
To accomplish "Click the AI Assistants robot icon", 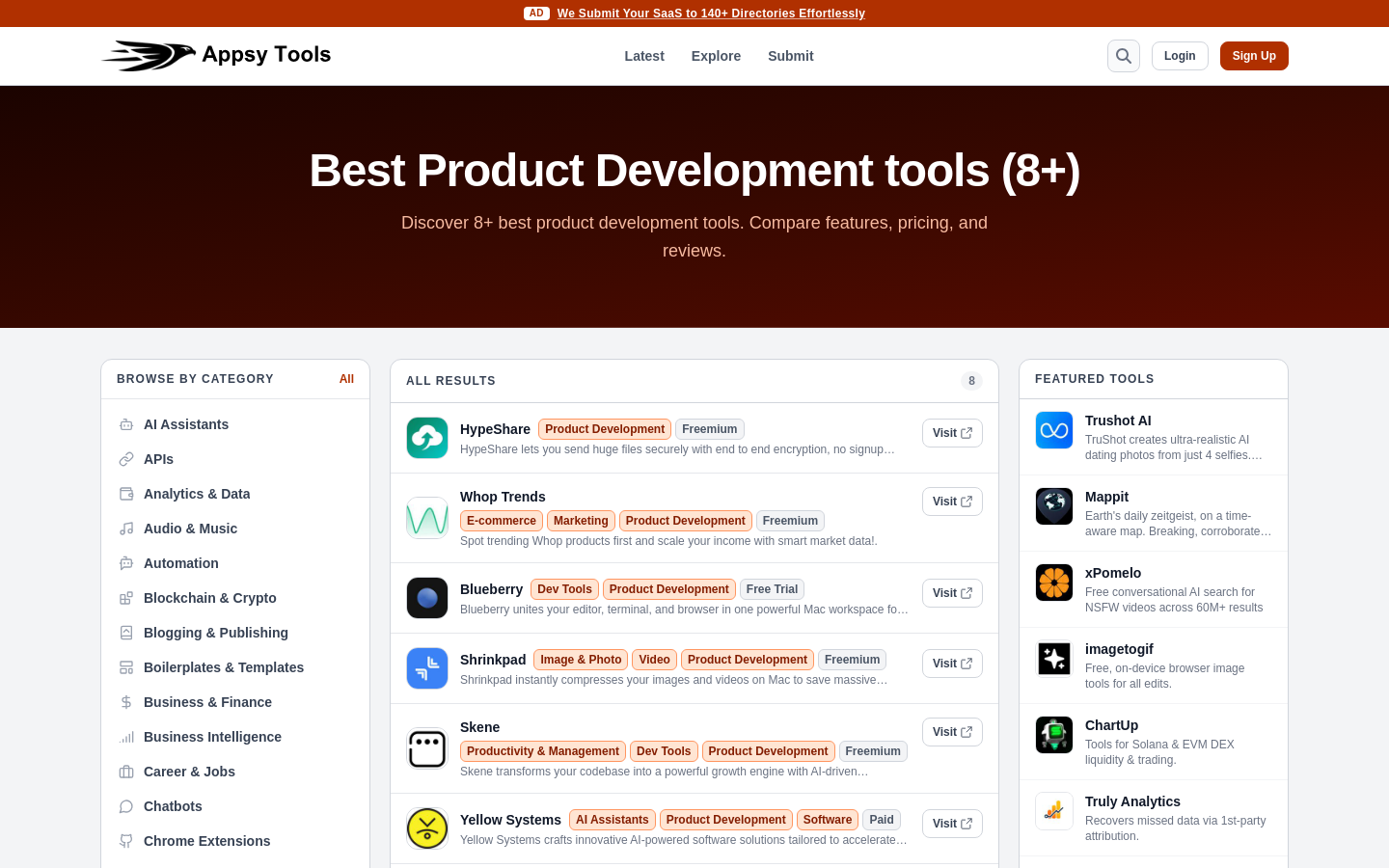I will coord(126,424).
